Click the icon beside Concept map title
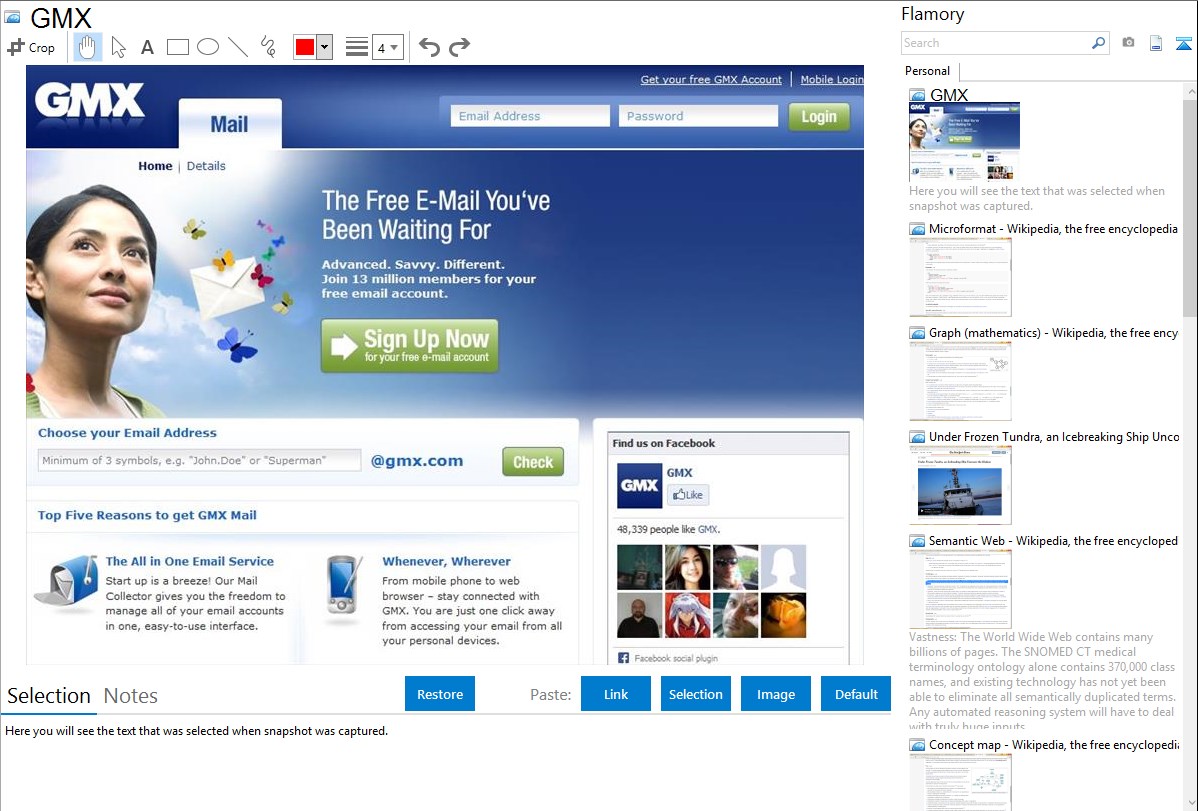Viewport: 1198px width, 811px height. click(x=917, y=744)
